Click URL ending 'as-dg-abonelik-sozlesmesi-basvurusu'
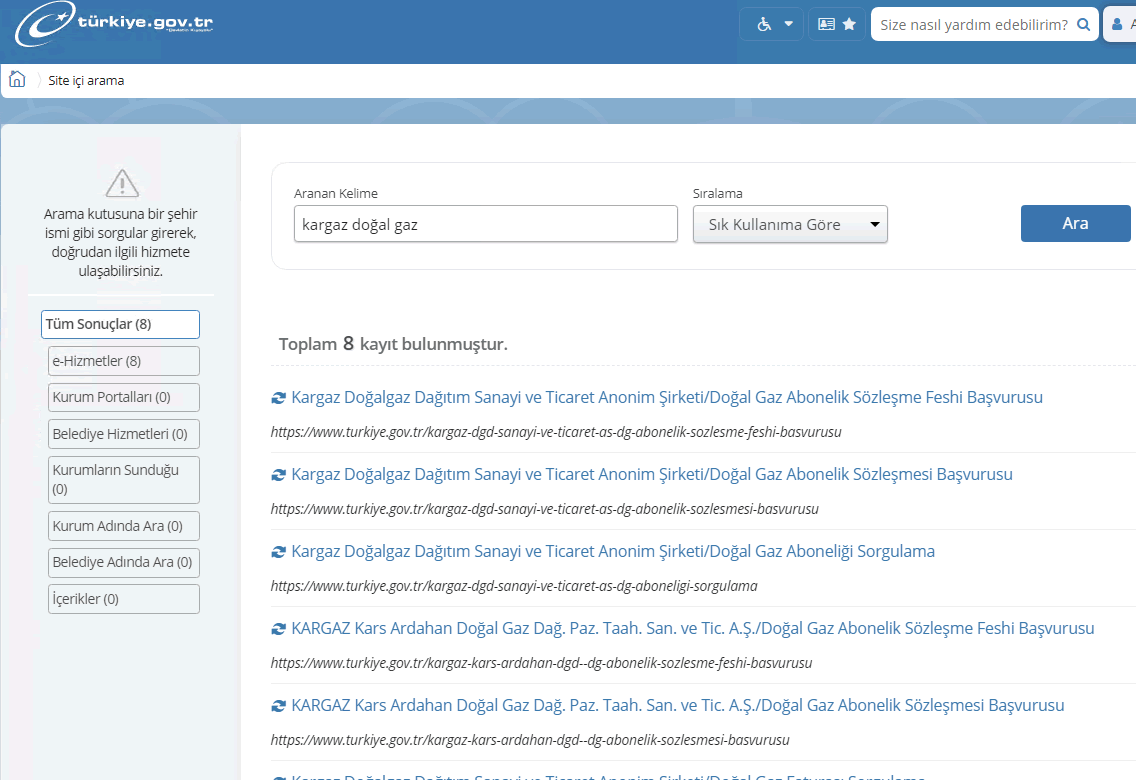1136x780 pixels. click(545, 509)
